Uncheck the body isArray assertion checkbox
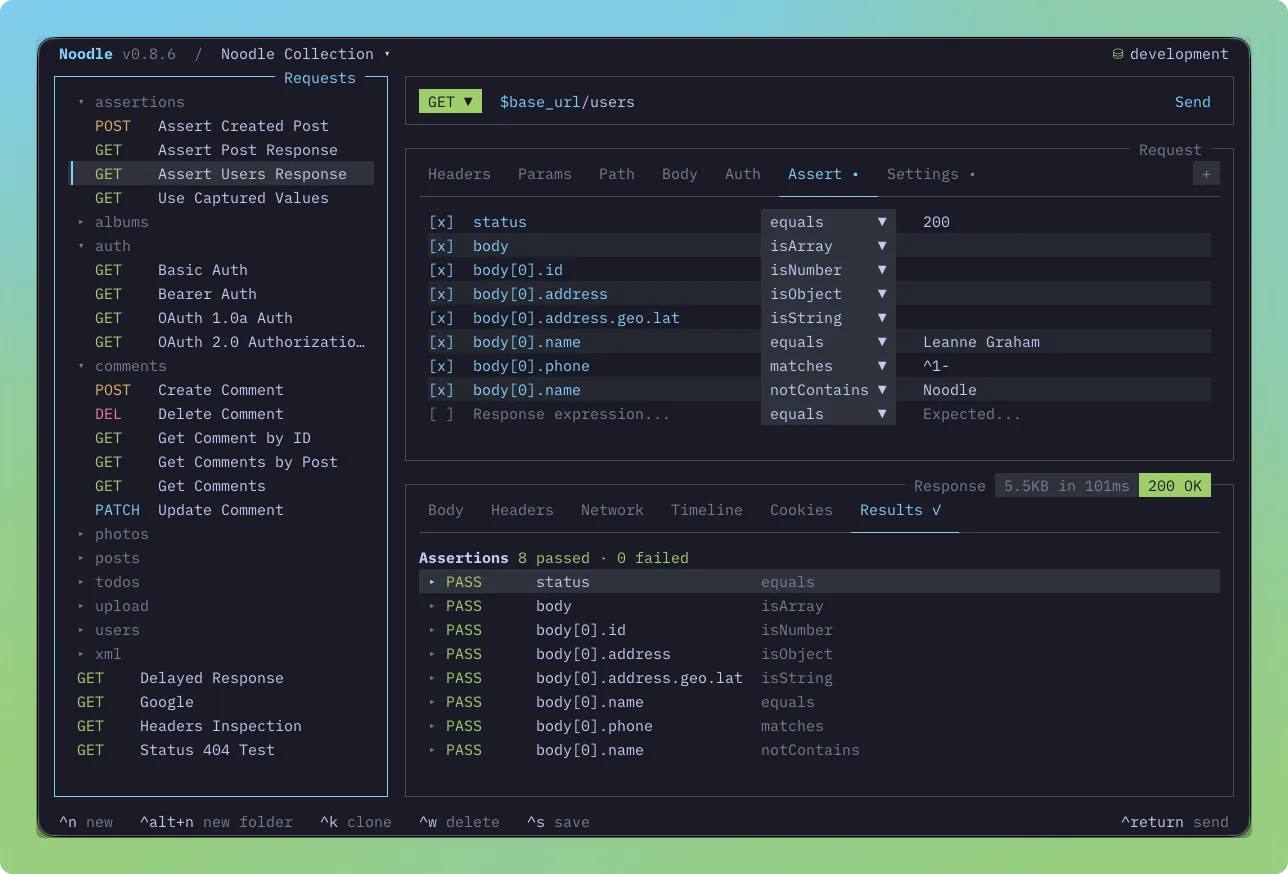 click(x=441, y=246)
